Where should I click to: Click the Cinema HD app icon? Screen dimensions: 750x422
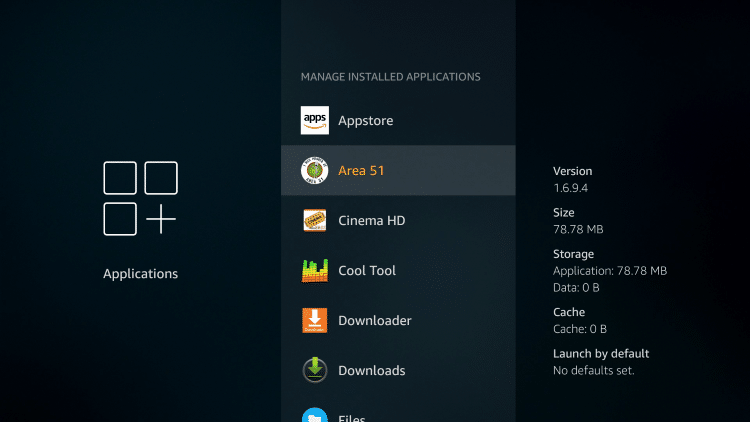(x=315, y=221)
